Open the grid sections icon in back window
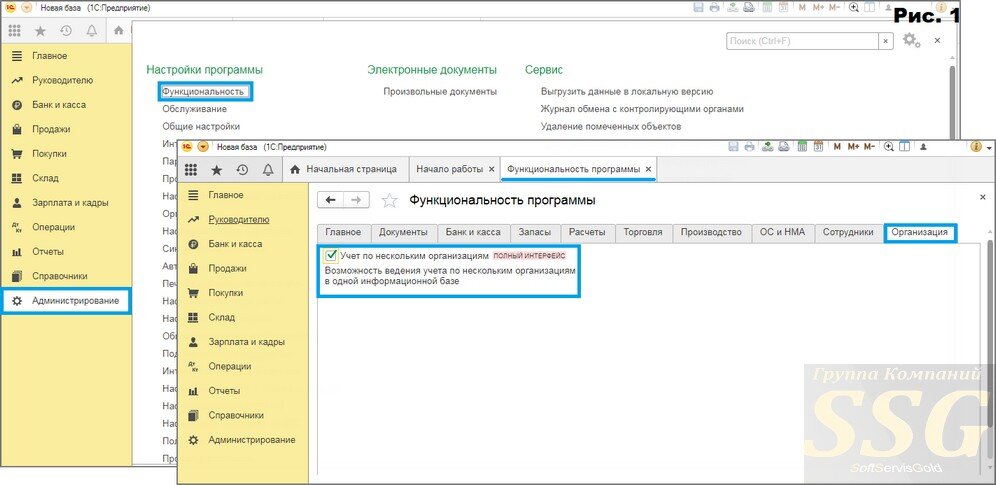 (15, 30)
